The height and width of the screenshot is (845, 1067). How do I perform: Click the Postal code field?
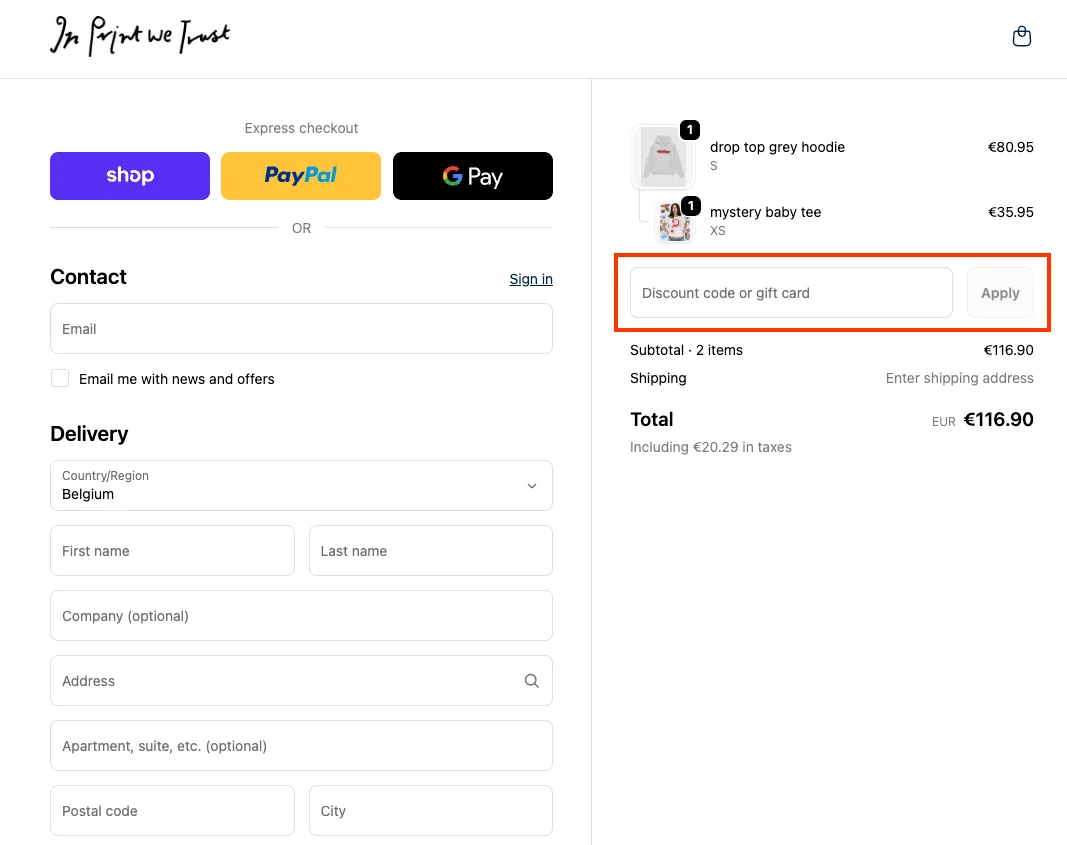(x=172, y=811)
